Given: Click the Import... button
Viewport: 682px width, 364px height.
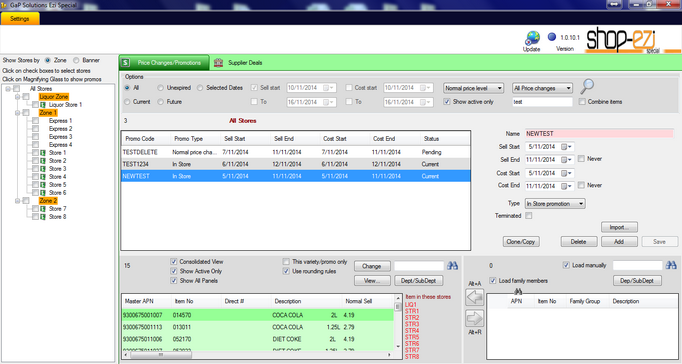Looking at the screenshot, I should point(619,227).
